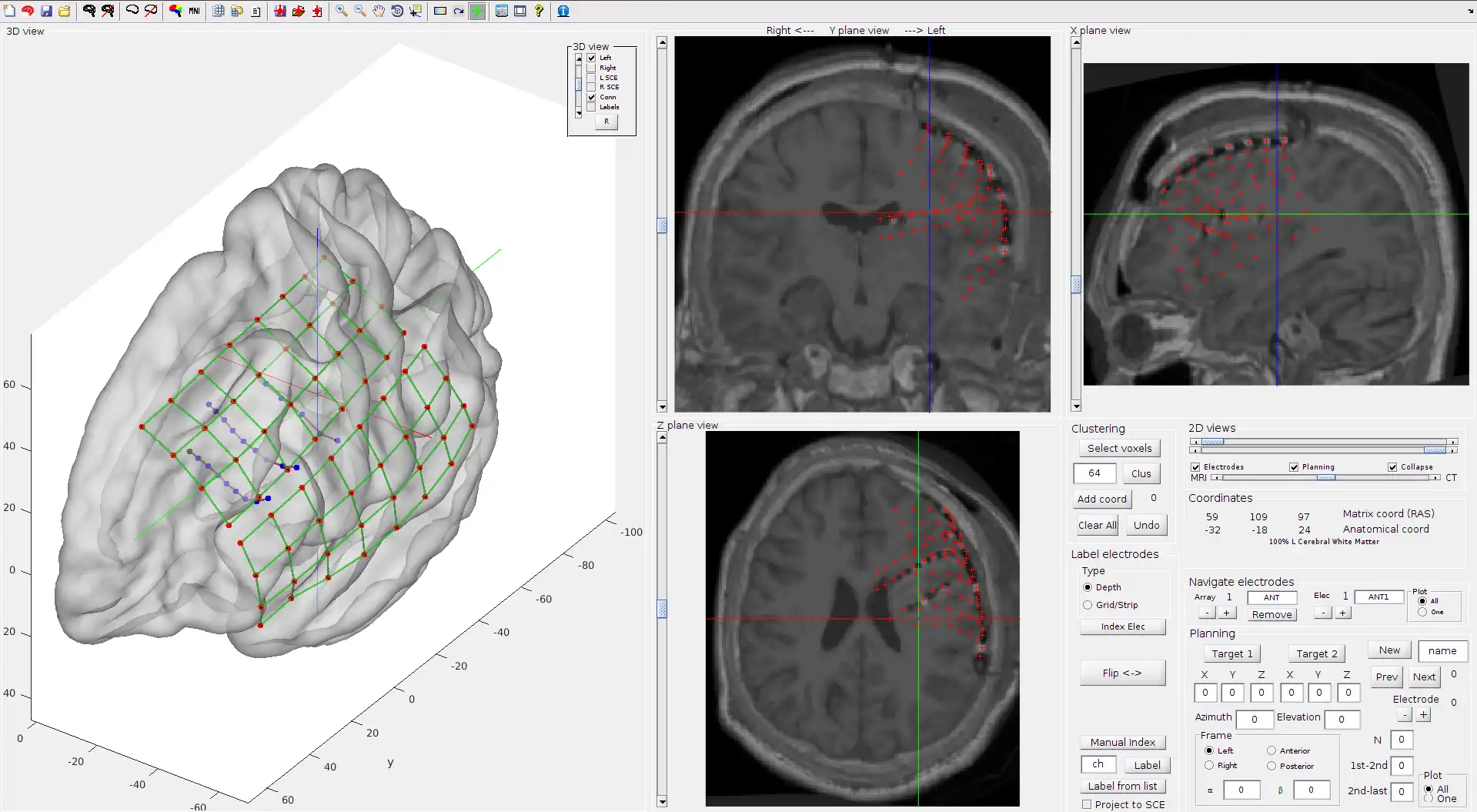The image size is (1477, 812).
Task: Select the zoom out magnifier tool
Action: [359, 11]
